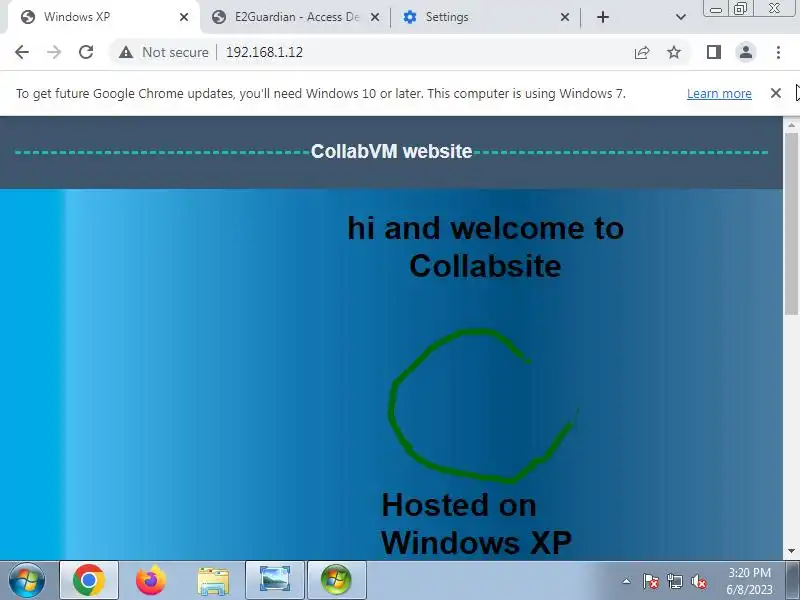View the Not secure site warning
Image resolution: width=800 pixels, height=600 pixels.
click(164, 52)
